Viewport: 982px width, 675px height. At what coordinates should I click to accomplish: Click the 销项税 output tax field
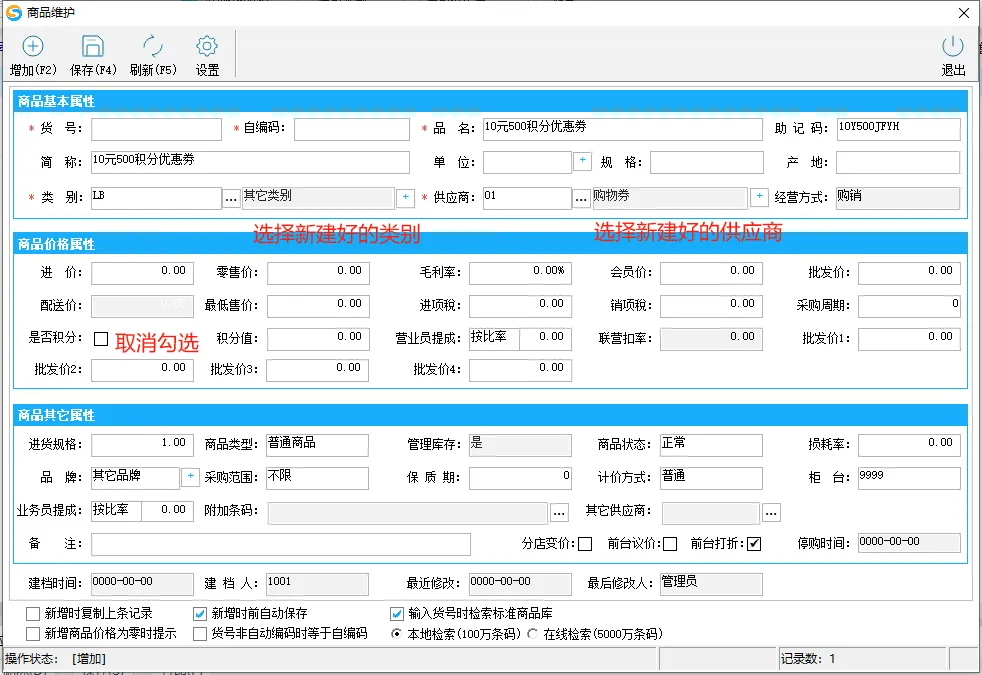(x=711, y=306)
